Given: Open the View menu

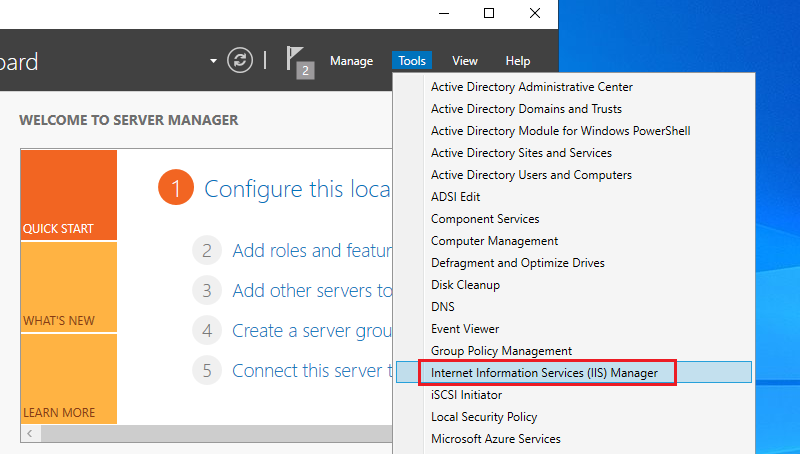Looking at the screenshot, I should [x=465, y=61].
